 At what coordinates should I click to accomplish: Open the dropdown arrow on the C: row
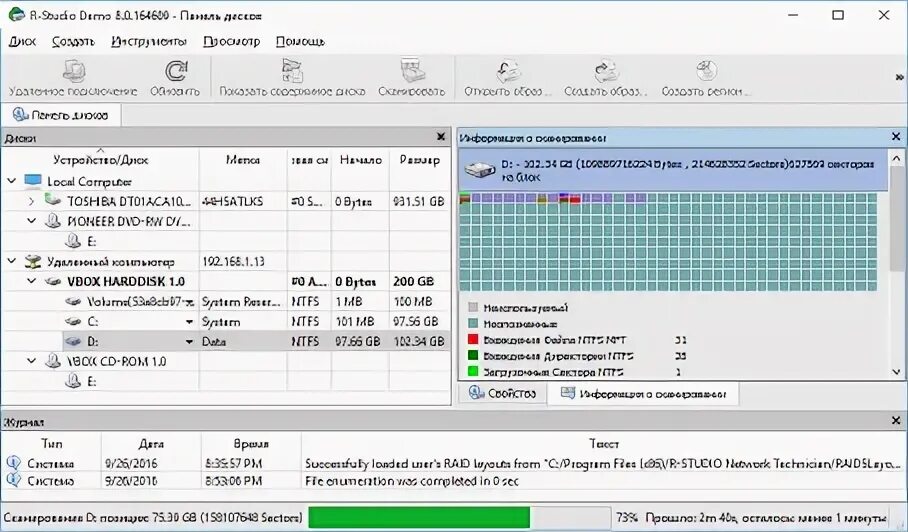[x=189, y=322]
